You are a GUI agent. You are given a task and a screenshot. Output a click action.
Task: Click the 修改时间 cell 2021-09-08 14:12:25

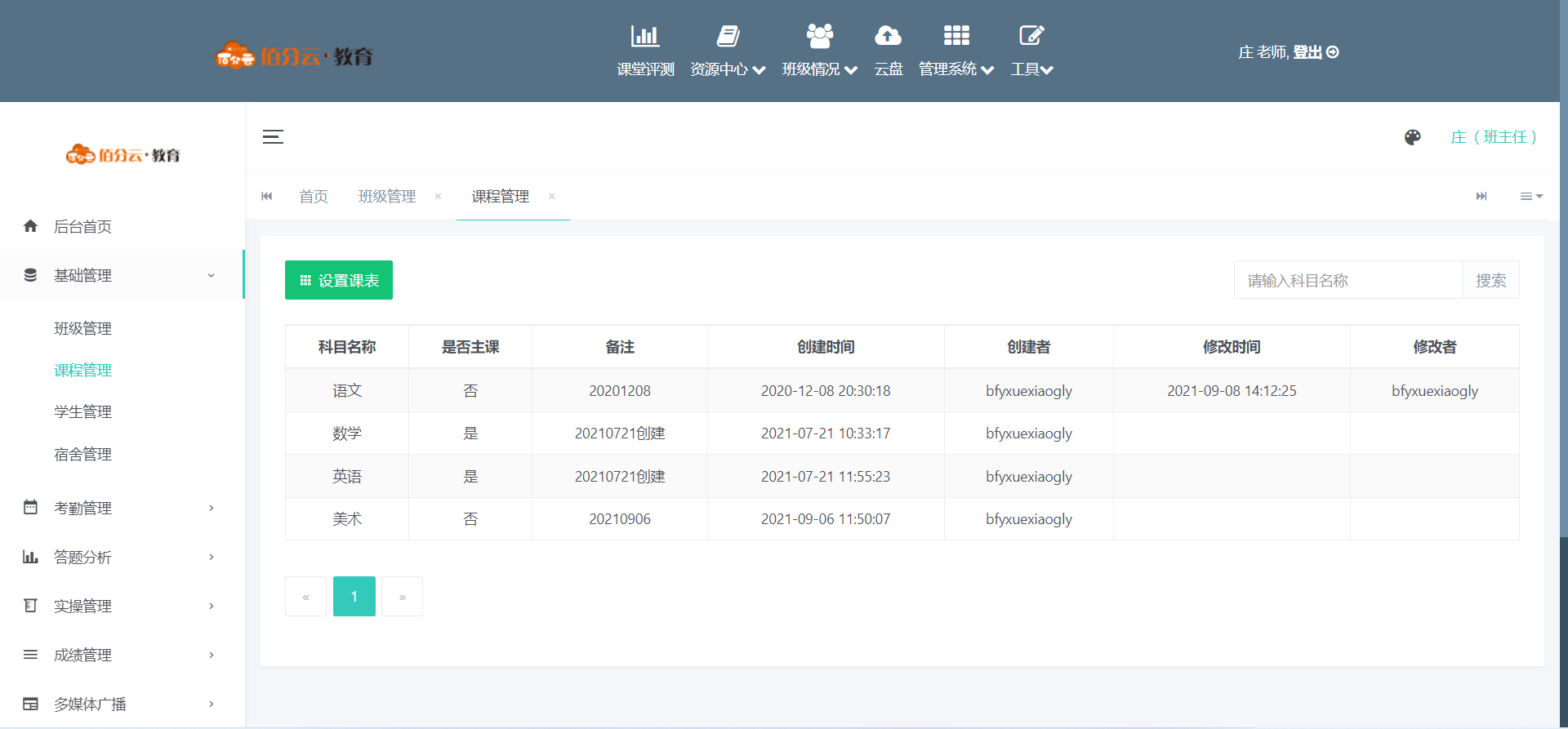[x=1232, y=390]
